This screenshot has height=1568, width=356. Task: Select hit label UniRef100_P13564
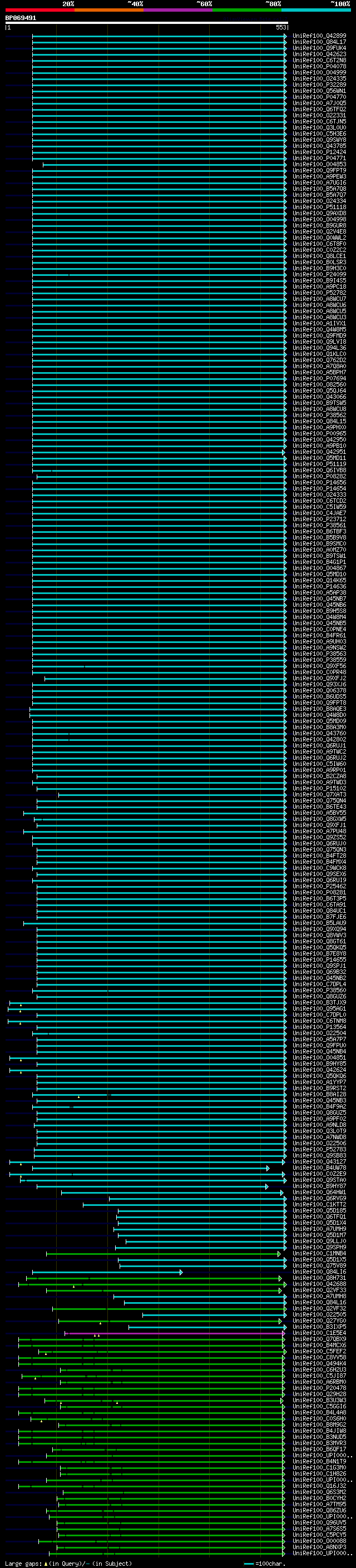tap(319, 1027)
